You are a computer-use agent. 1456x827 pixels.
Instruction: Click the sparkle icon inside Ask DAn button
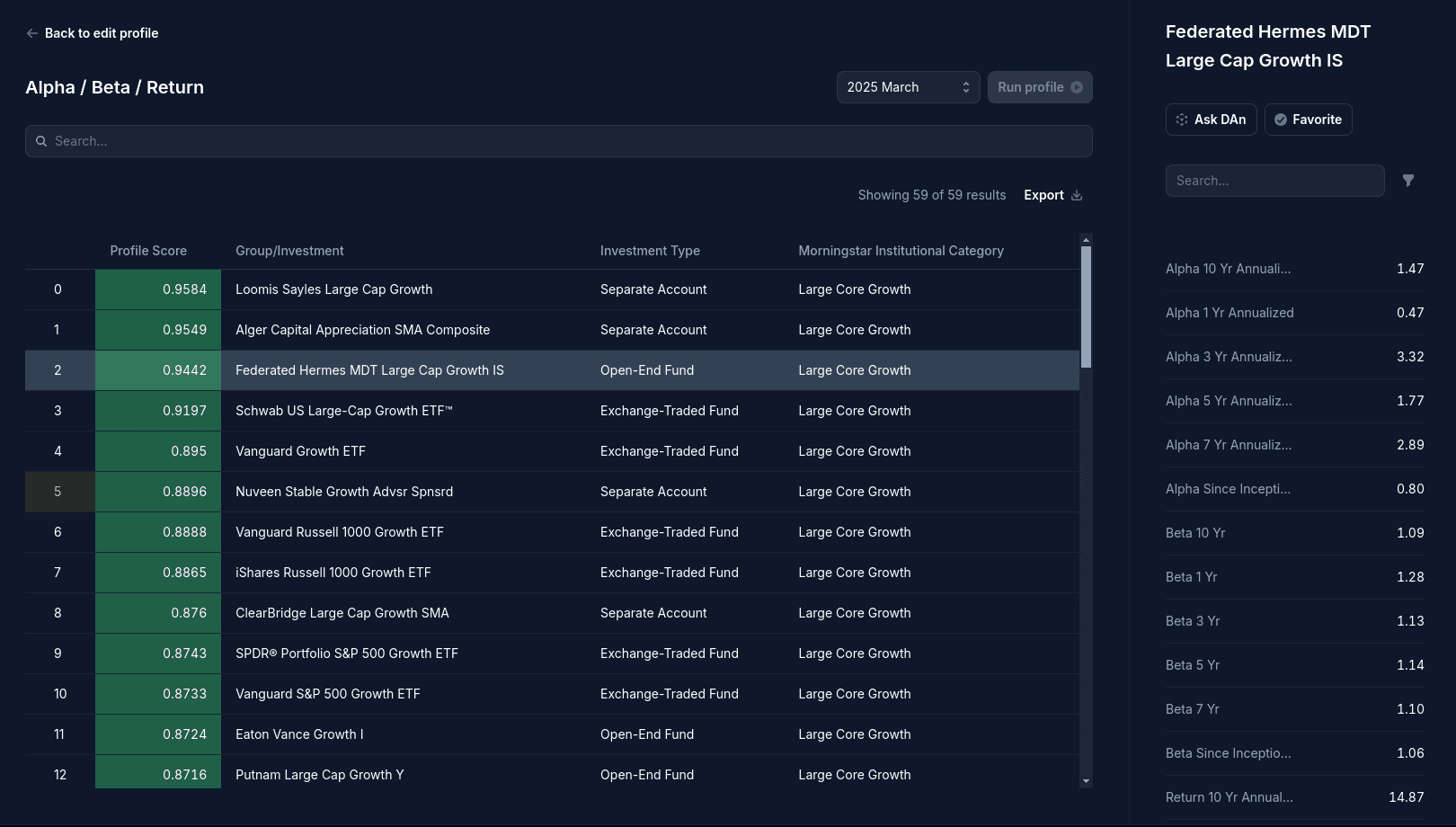click(x=1181, y=119)
